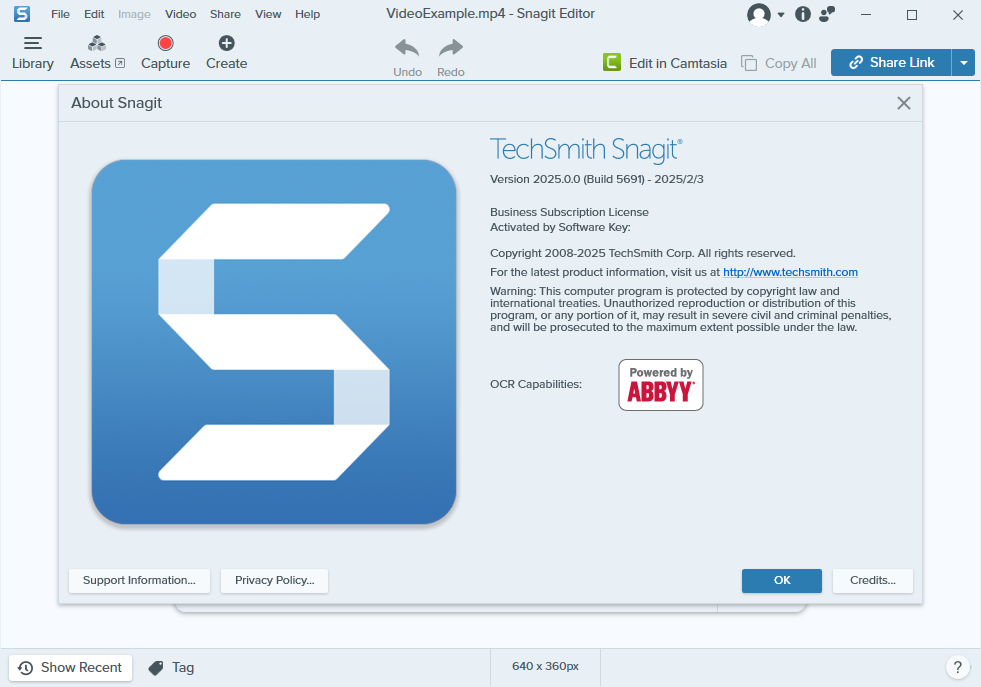Click the Show Recent button

click(x=71, y=668)
